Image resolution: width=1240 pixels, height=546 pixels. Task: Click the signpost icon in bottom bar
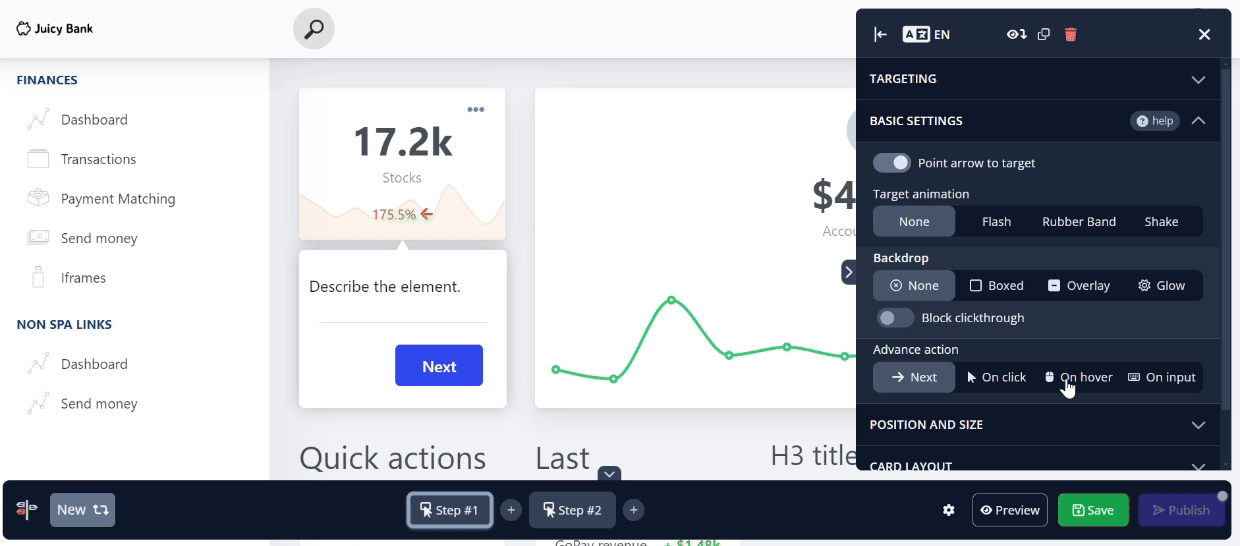click(x=27, y=510)
